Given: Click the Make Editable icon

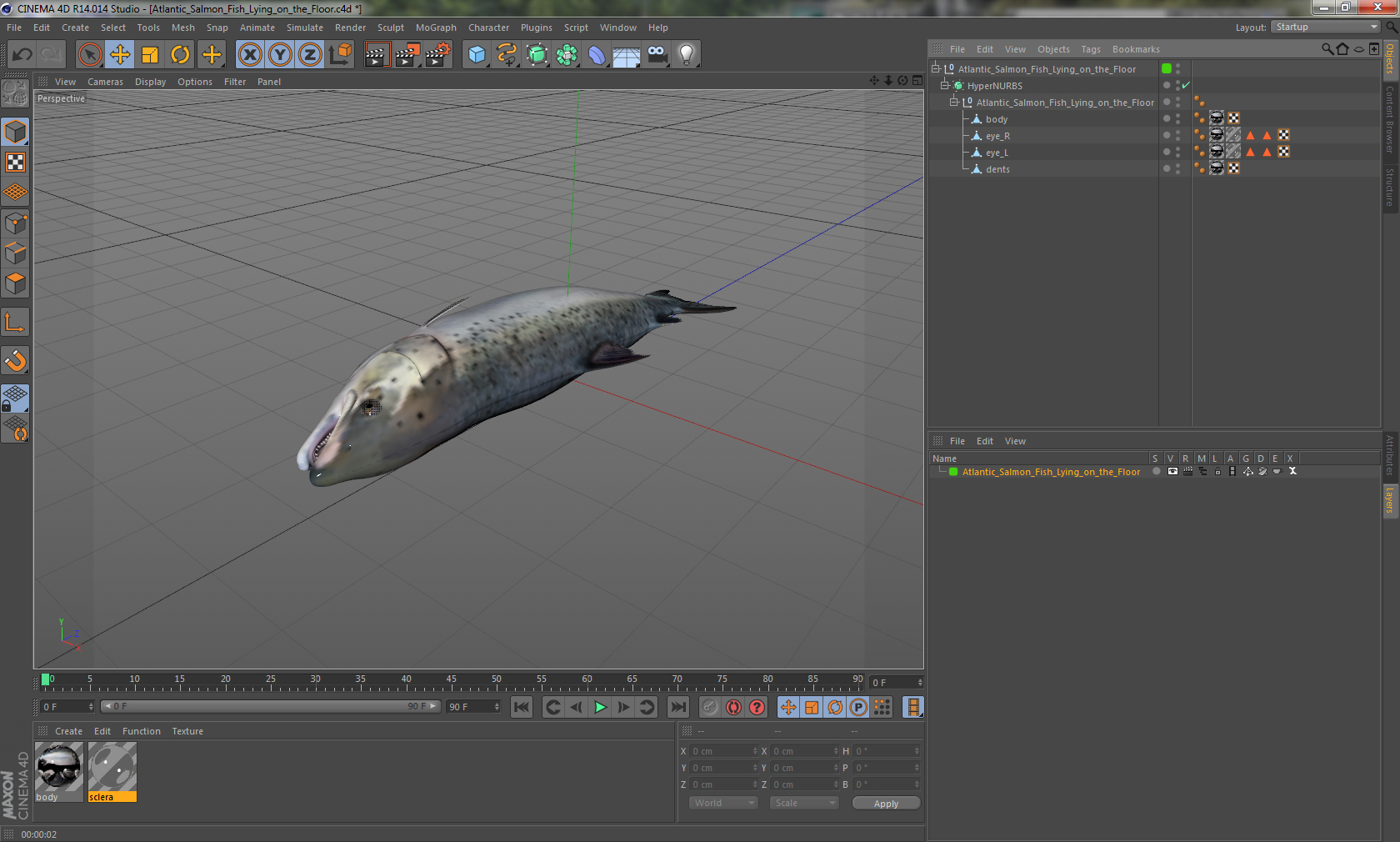Looking at the screenshot, I should point(15,93).
